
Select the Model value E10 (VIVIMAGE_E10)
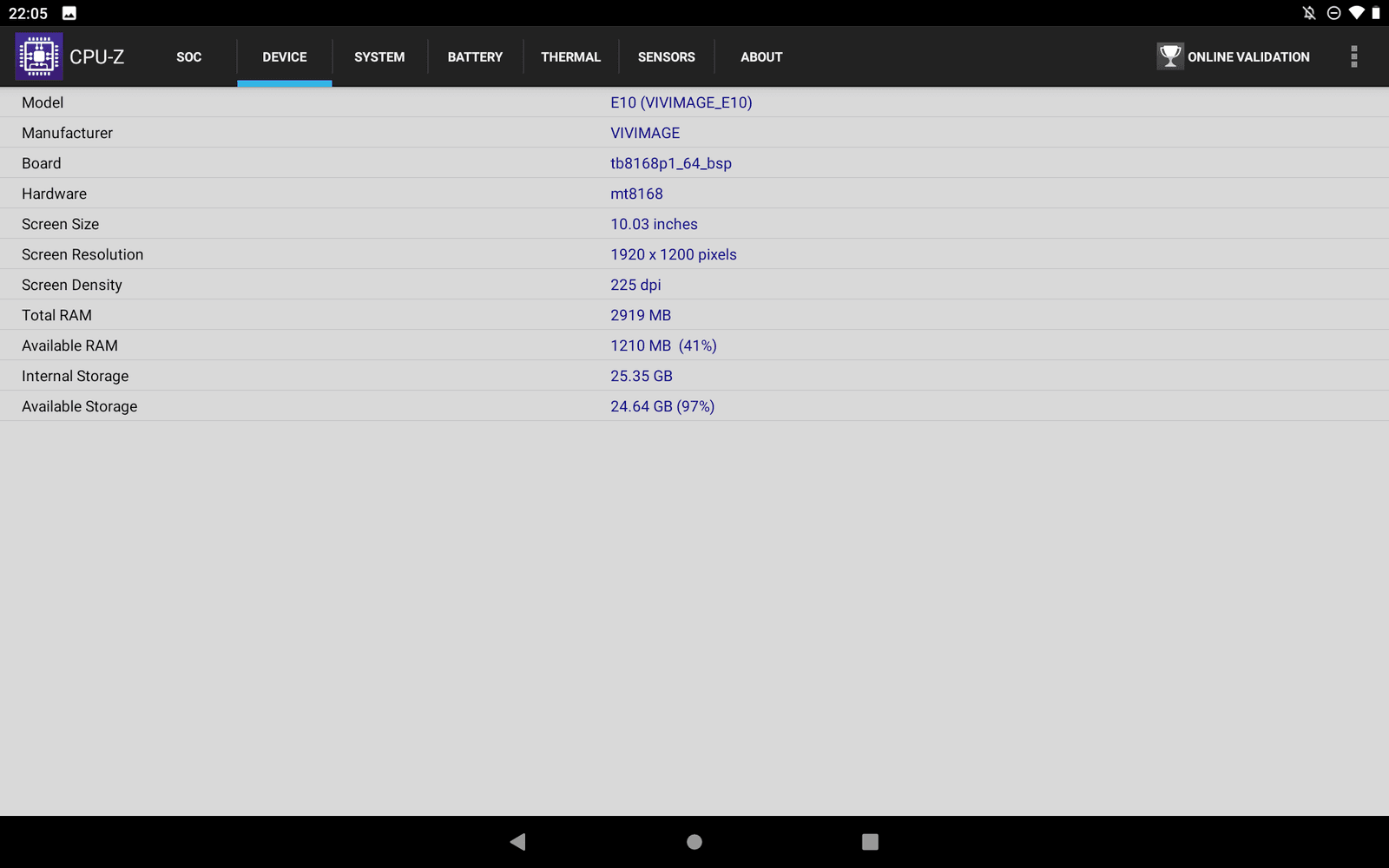[681, 102]
